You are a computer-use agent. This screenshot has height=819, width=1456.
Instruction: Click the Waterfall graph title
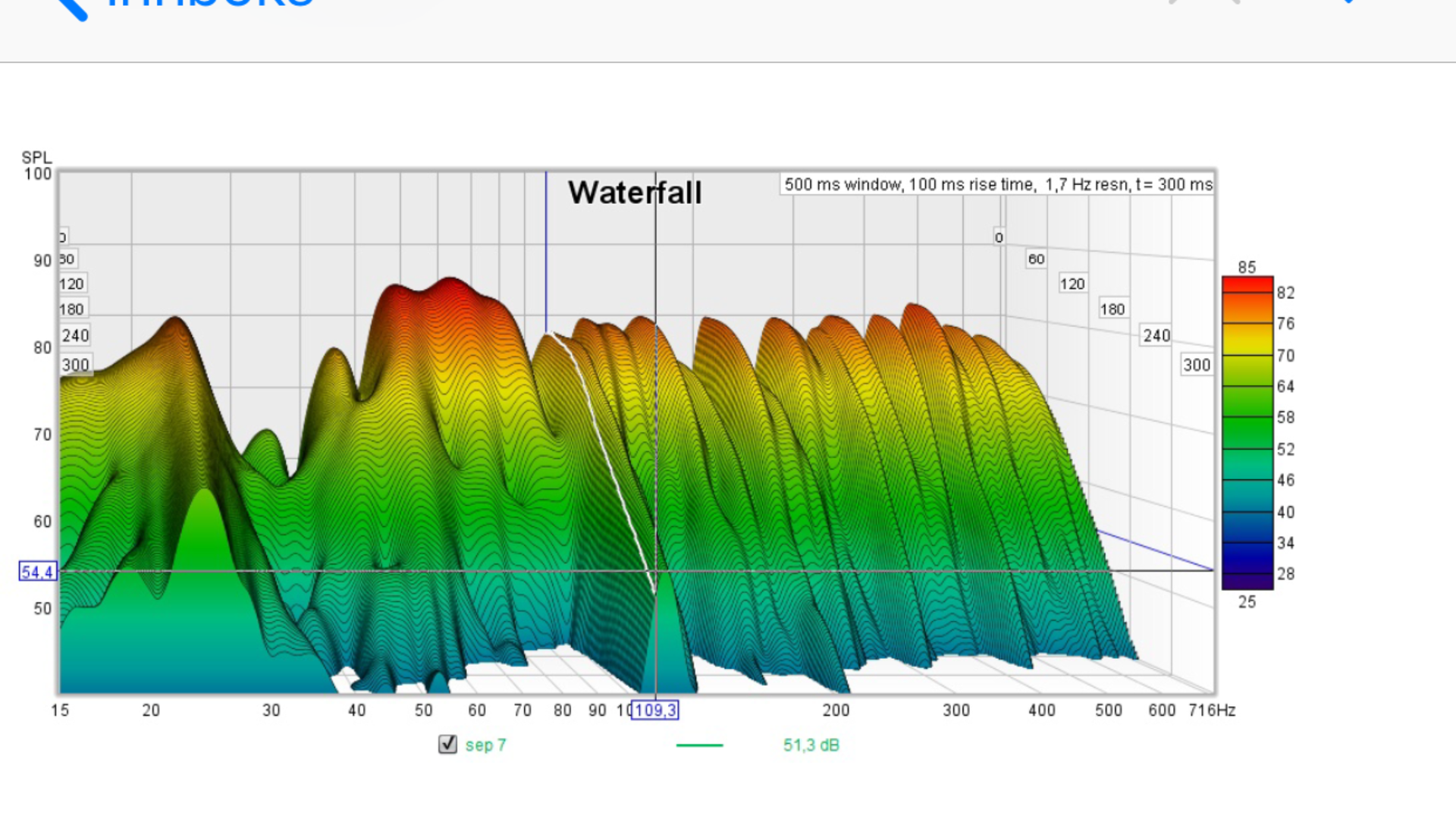click(x=635, y=193)
